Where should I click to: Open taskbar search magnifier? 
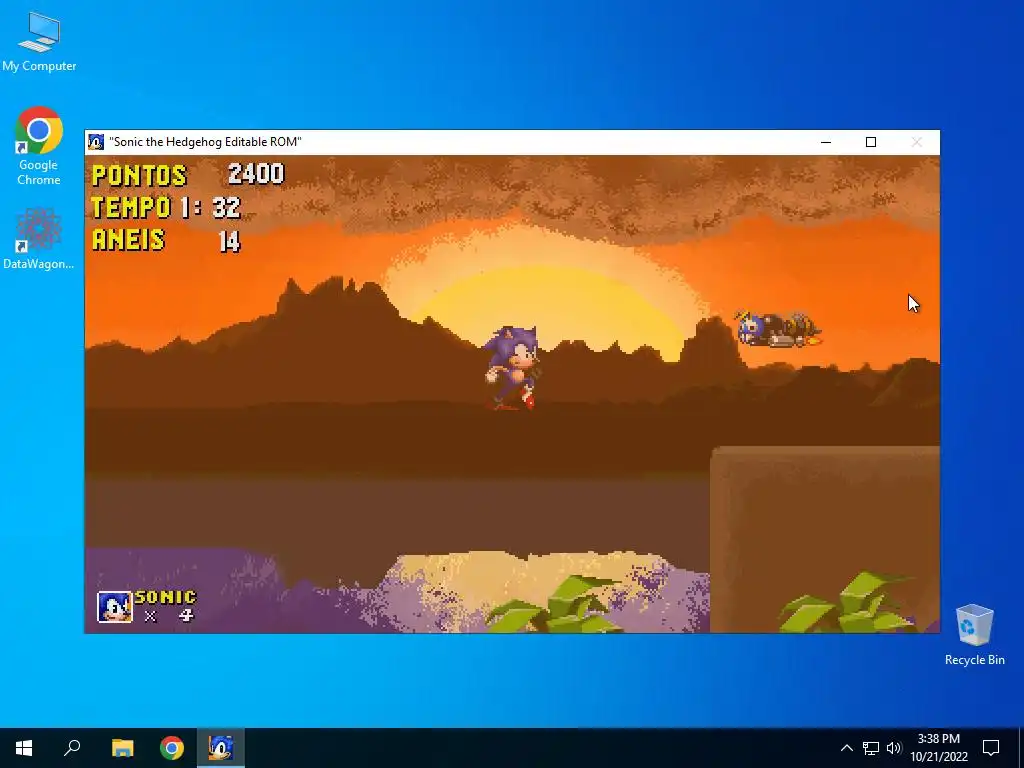coord(72,748)
